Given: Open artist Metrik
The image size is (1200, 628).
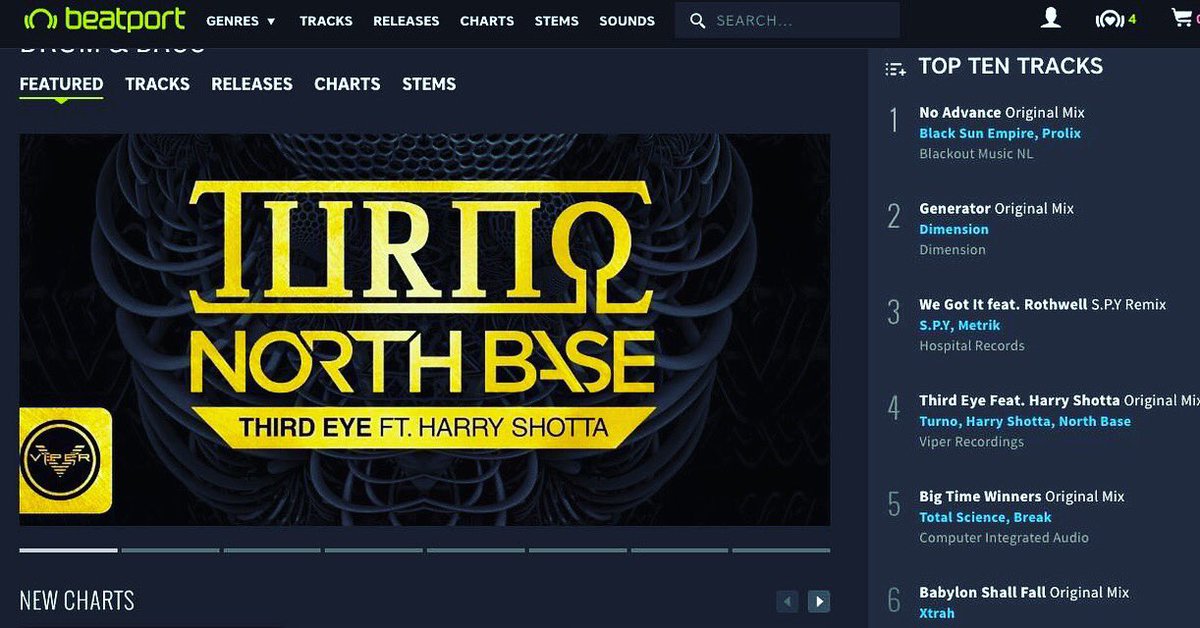Looking at the screenshot, I should [x=979, y=325].
